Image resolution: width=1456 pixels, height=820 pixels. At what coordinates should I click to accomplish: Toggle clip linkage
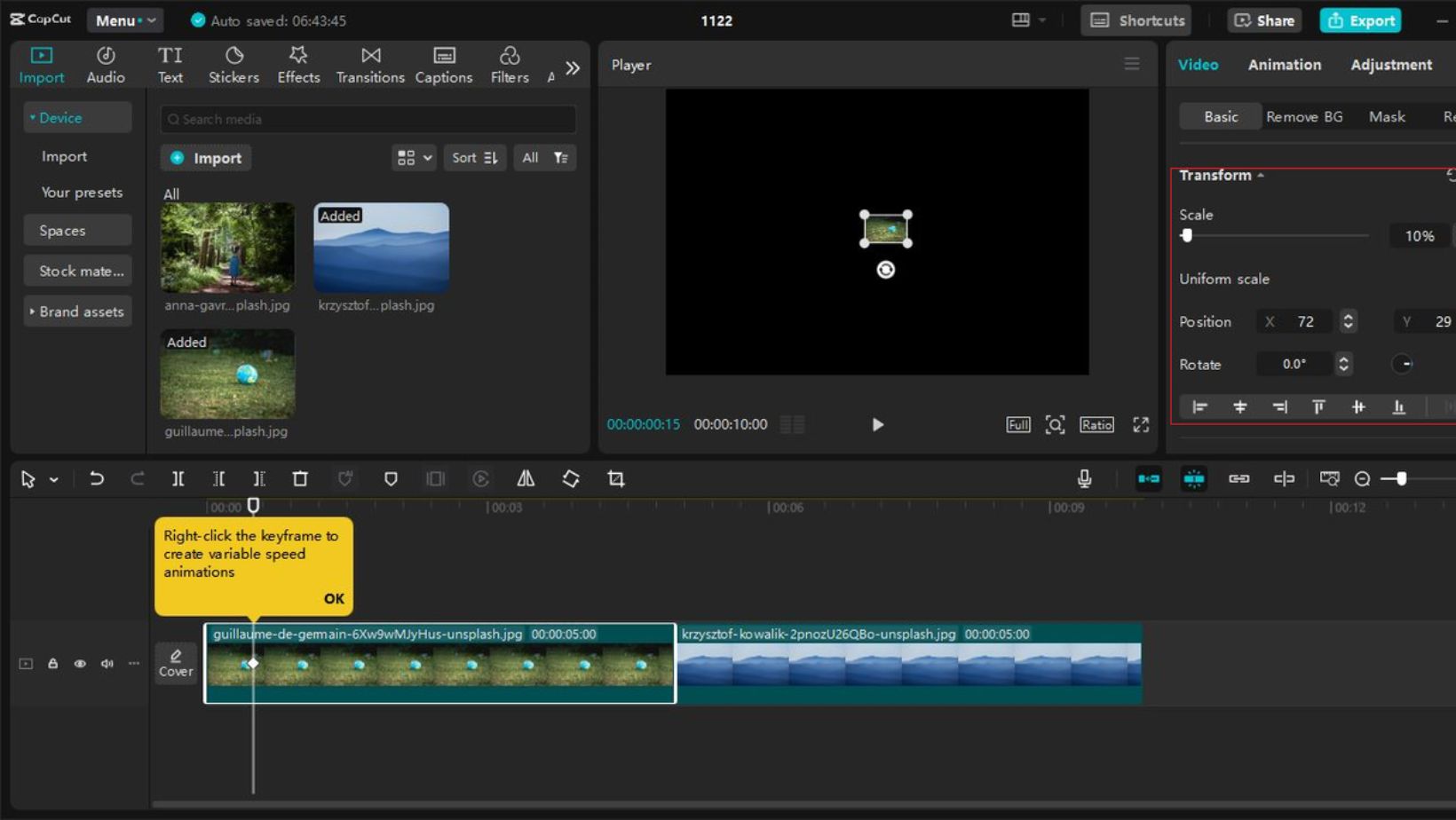coord(1238,479)
